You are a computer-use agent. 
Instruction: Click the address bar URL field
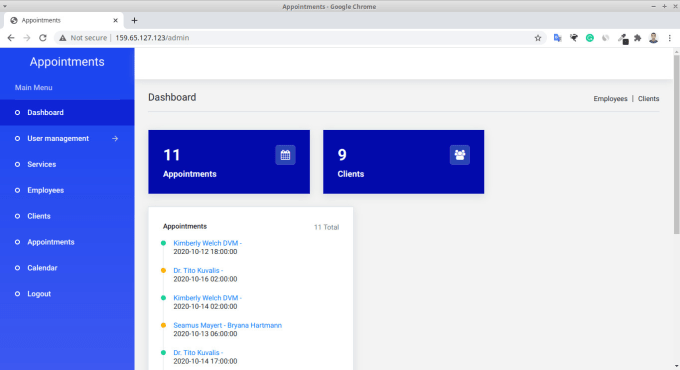pos(299,38)
